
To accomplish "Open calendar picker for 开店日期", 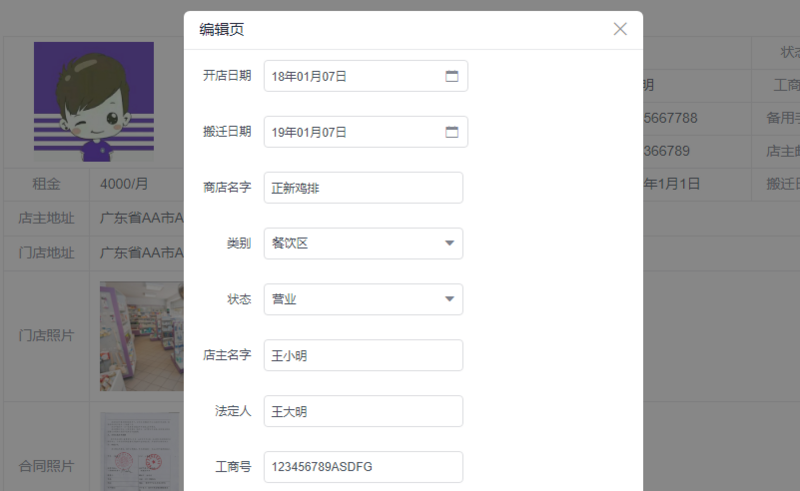I will tap(451, 76).
